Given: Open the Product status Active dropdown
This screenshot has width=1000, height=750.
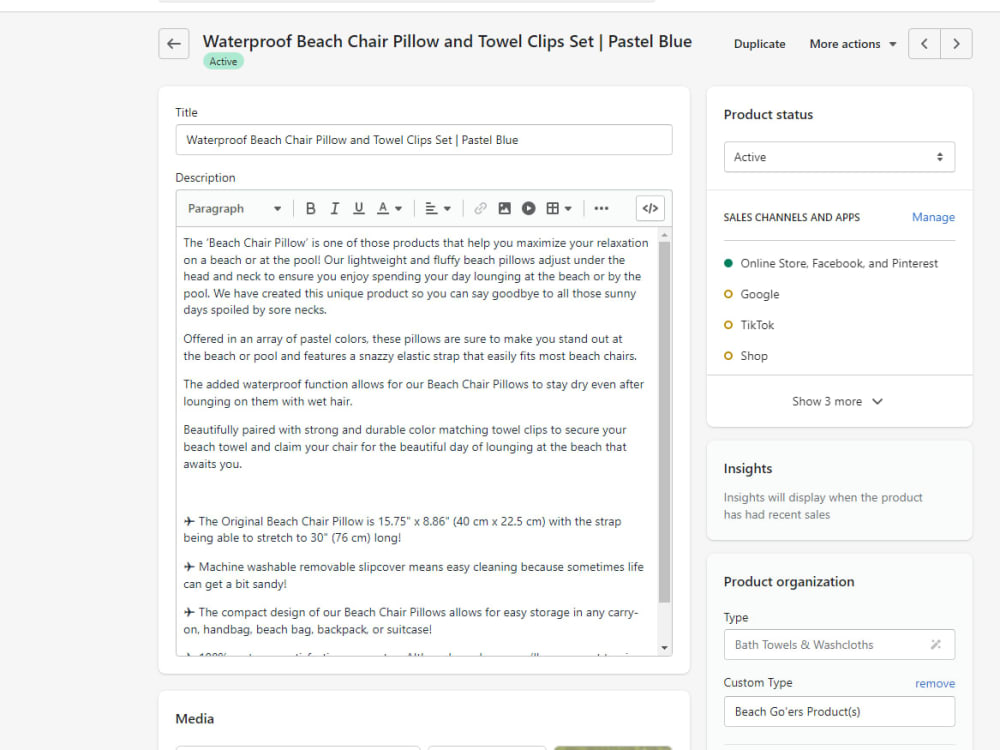Looking at the screenshot, I should click(x=839, y=157).
